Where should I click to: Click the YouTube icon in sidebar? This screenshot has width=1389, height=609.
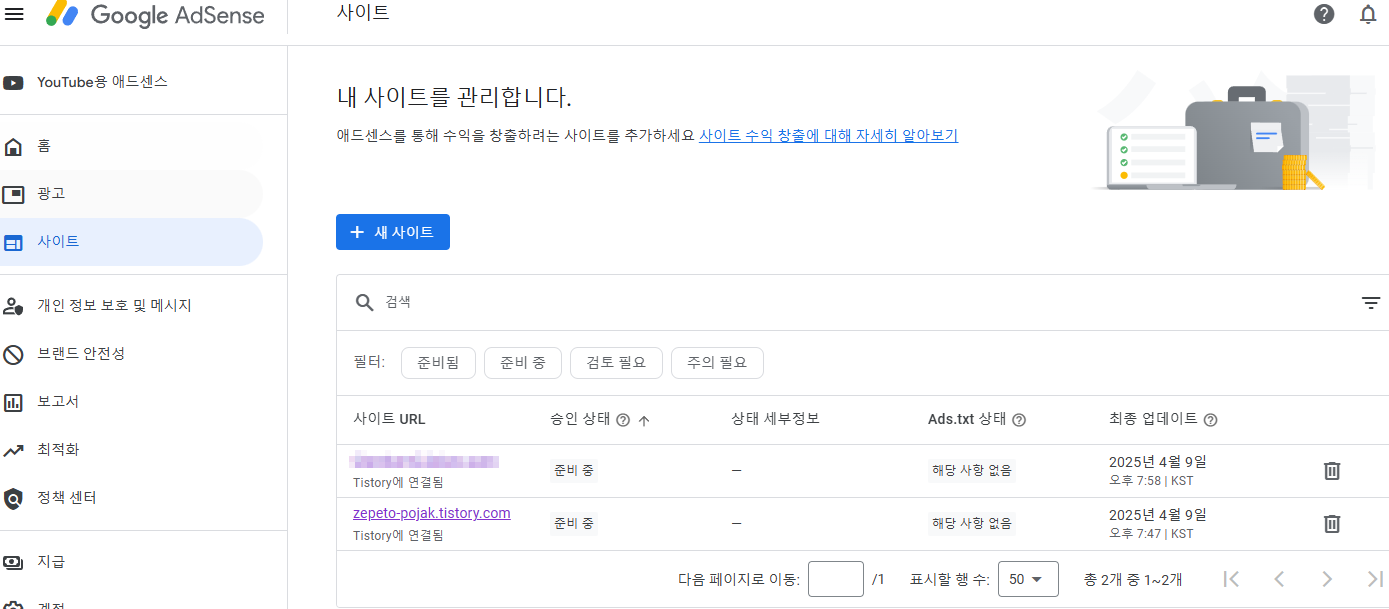click(13, 82)
